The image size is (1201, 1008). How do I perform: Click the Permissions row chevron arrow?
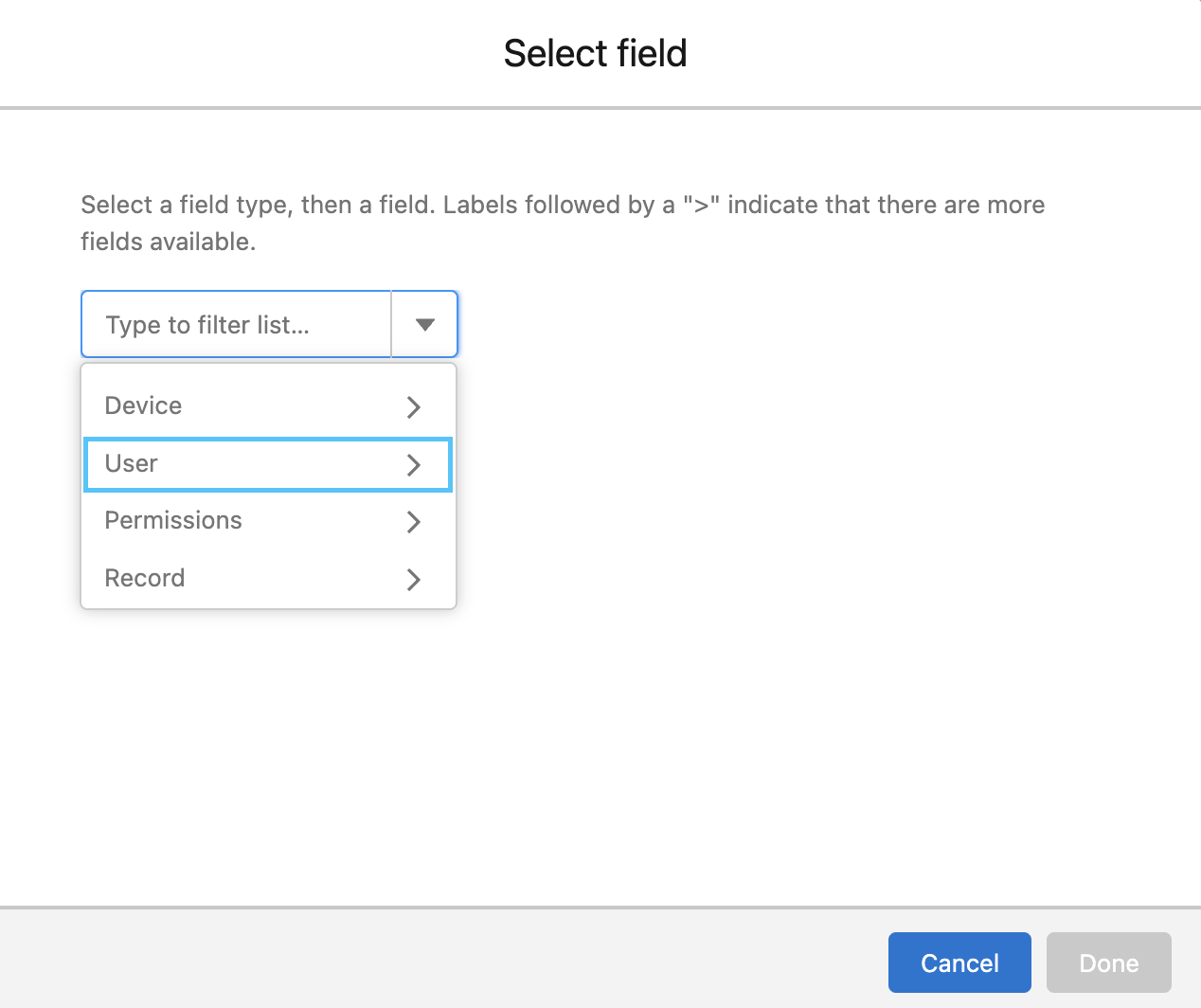pyautogui.click(x=413, y=522)
